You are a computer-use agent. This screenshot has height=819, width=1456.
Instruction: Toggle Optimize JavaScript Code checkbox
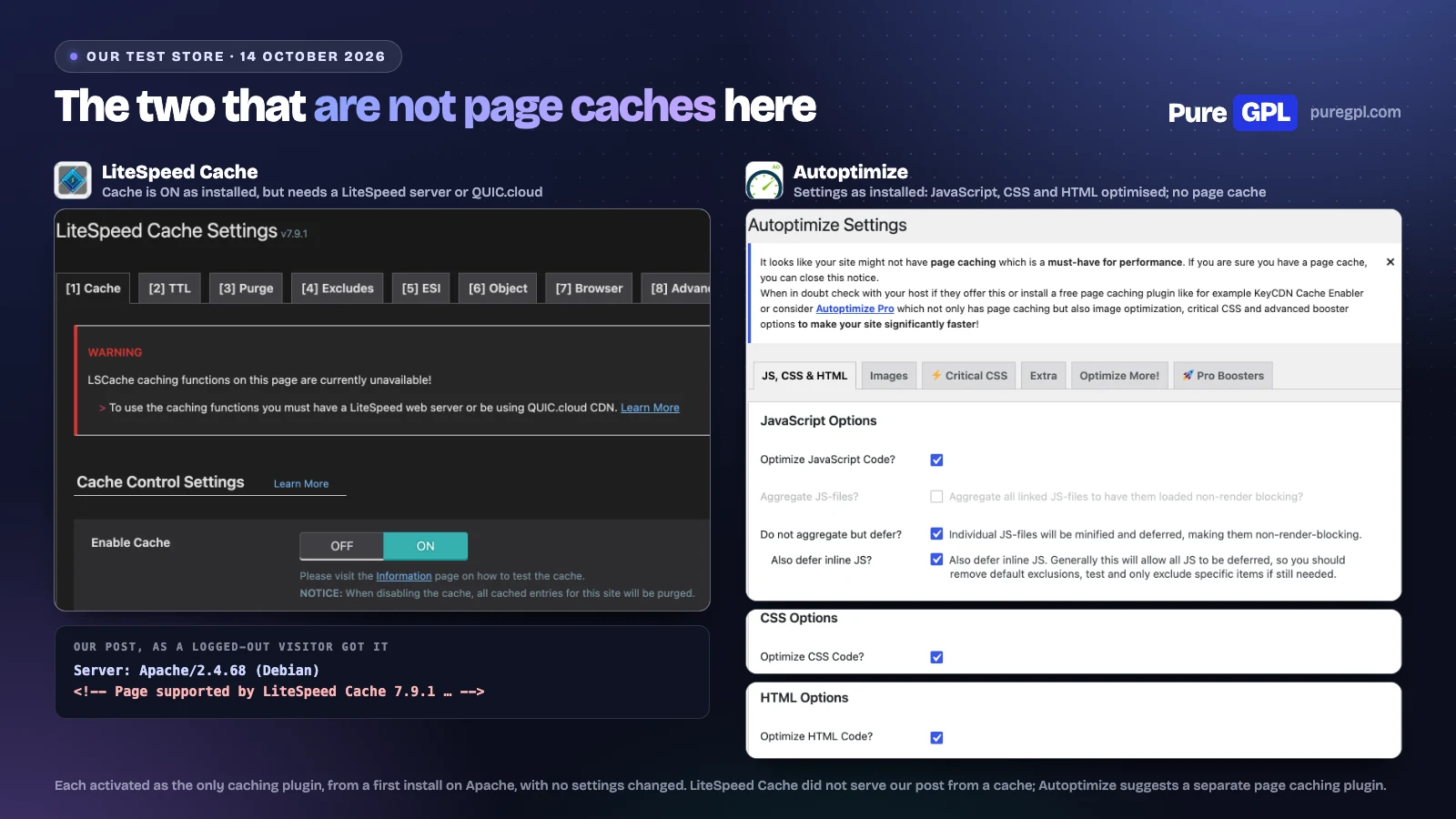pos(936,460)
